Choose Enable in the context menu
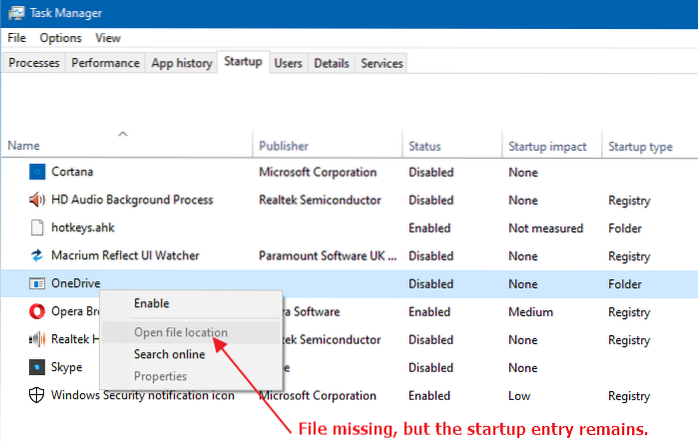 point(151,303)
